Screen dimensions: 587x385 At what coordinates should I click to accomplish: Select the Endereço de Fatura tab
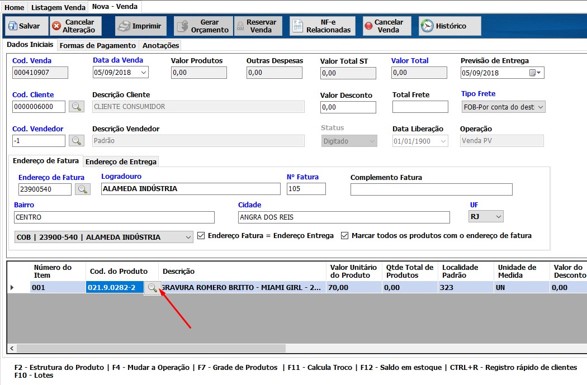click(46, 161)
